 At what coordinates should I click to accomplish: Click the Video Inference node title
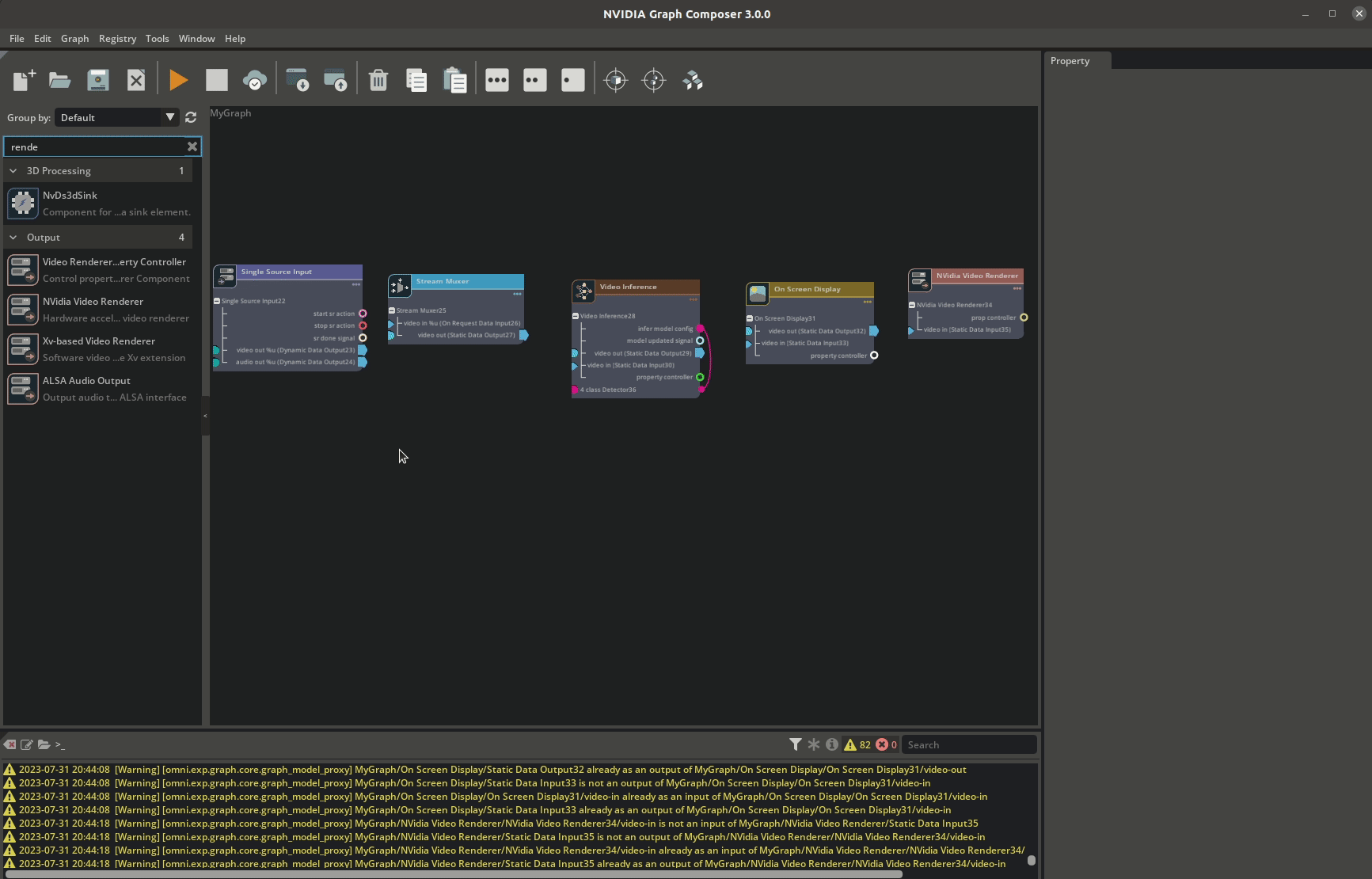click(628, 287)
